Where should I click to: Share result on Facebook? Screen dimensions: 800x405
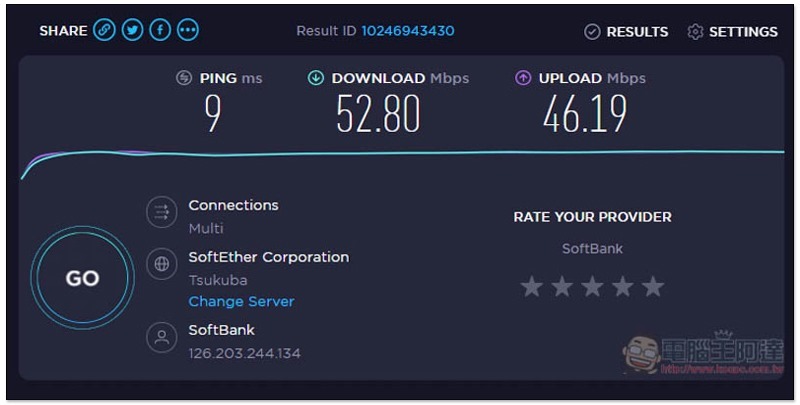click(x=160, y=31)
